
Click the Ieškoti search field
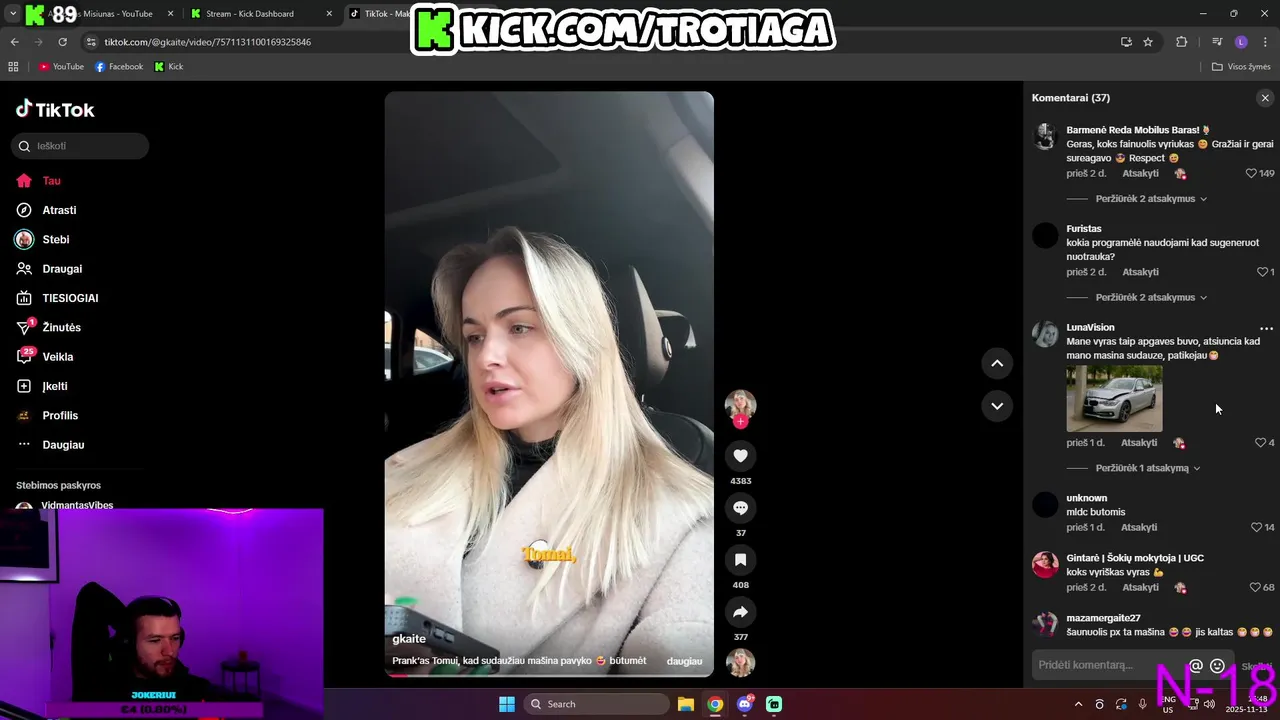pyautogui.click(x=80, y=146)
